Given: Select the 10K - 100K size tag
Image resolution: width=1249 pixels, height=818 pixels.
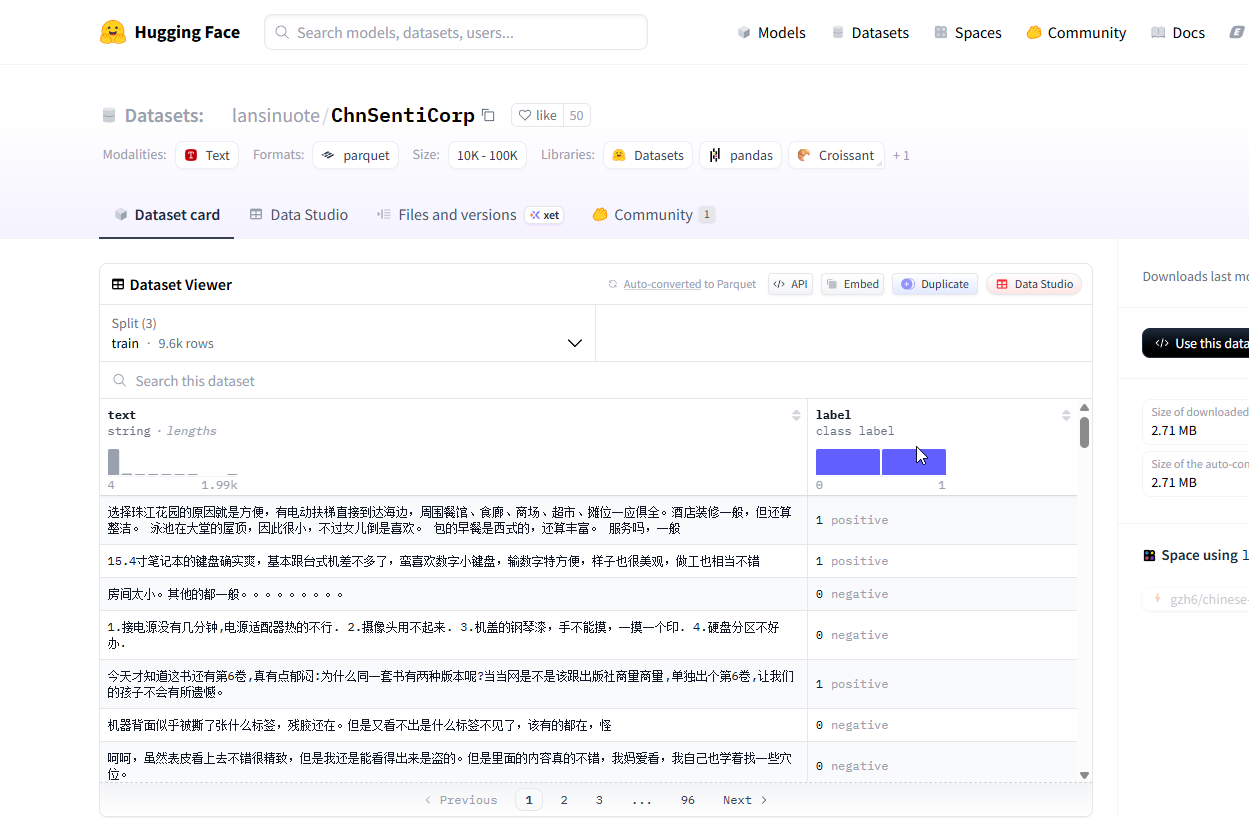Looking at the screenshot, I should pyautogui.click(x=487, y=155).
